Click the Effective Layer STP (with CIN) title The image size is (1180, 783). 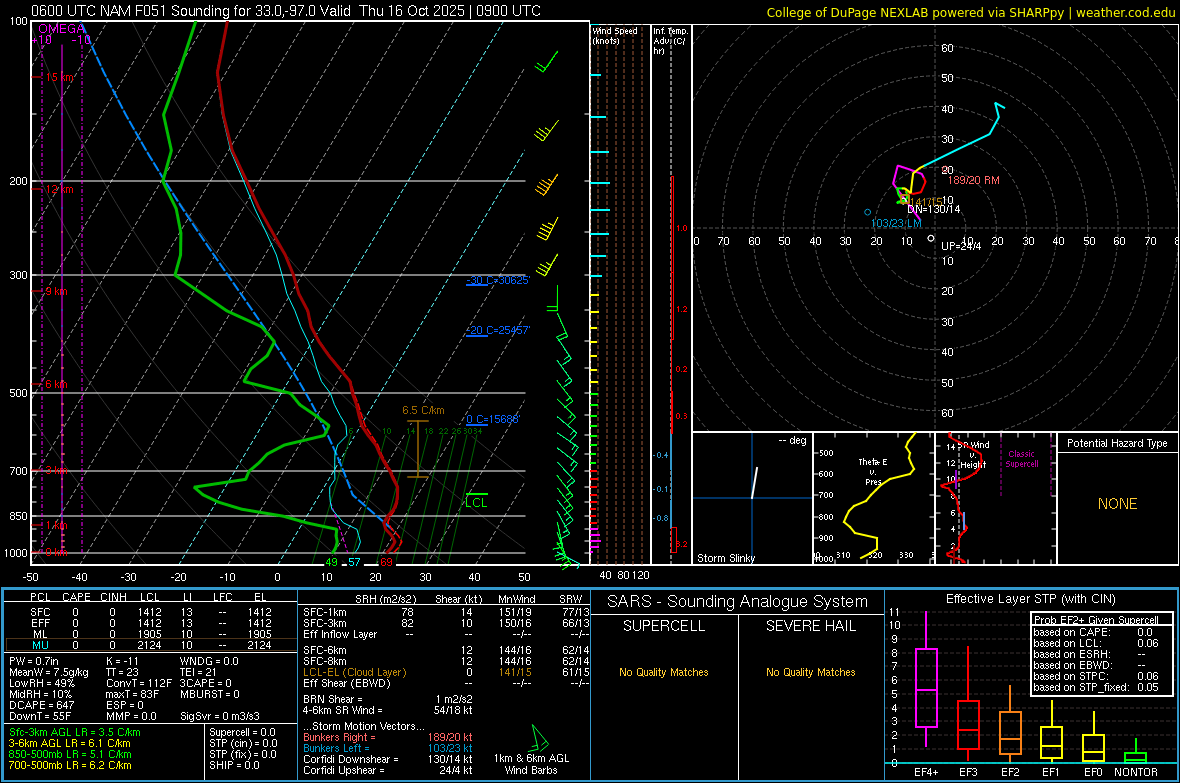coord(1030,599)
